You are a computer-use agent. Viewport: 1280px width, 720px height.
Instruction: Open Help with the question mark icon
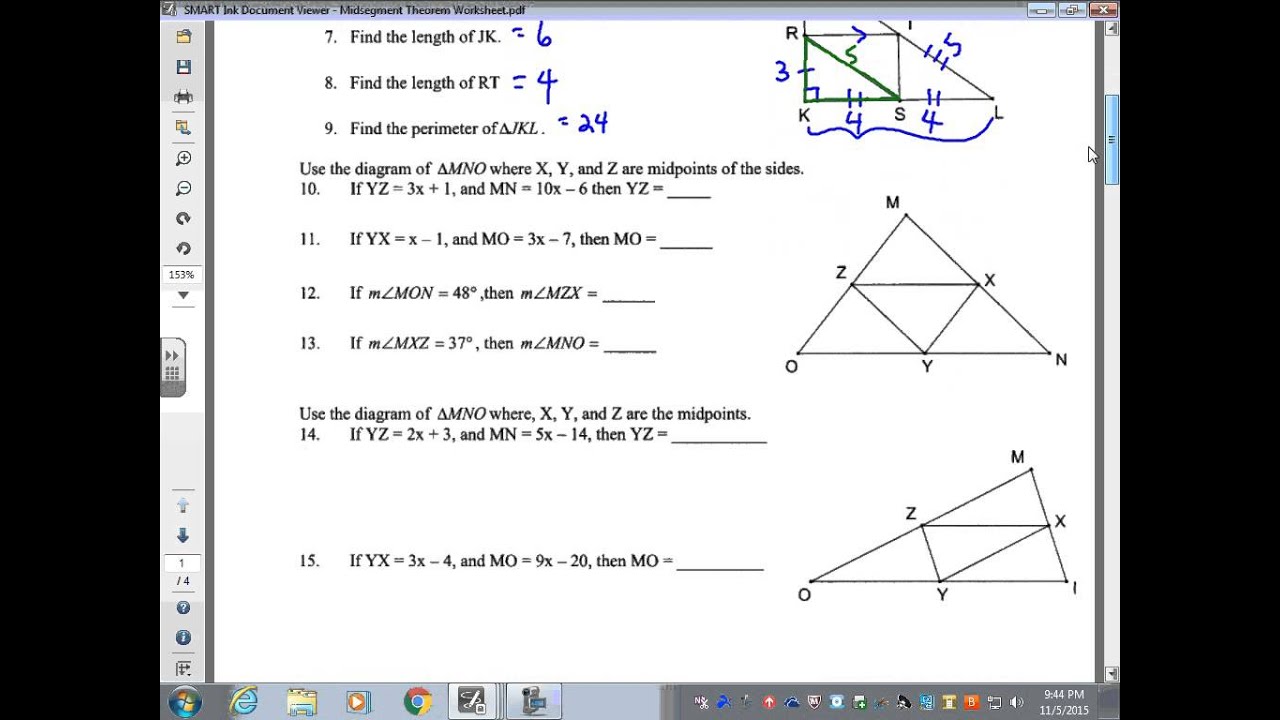click(x=183, y=607)
